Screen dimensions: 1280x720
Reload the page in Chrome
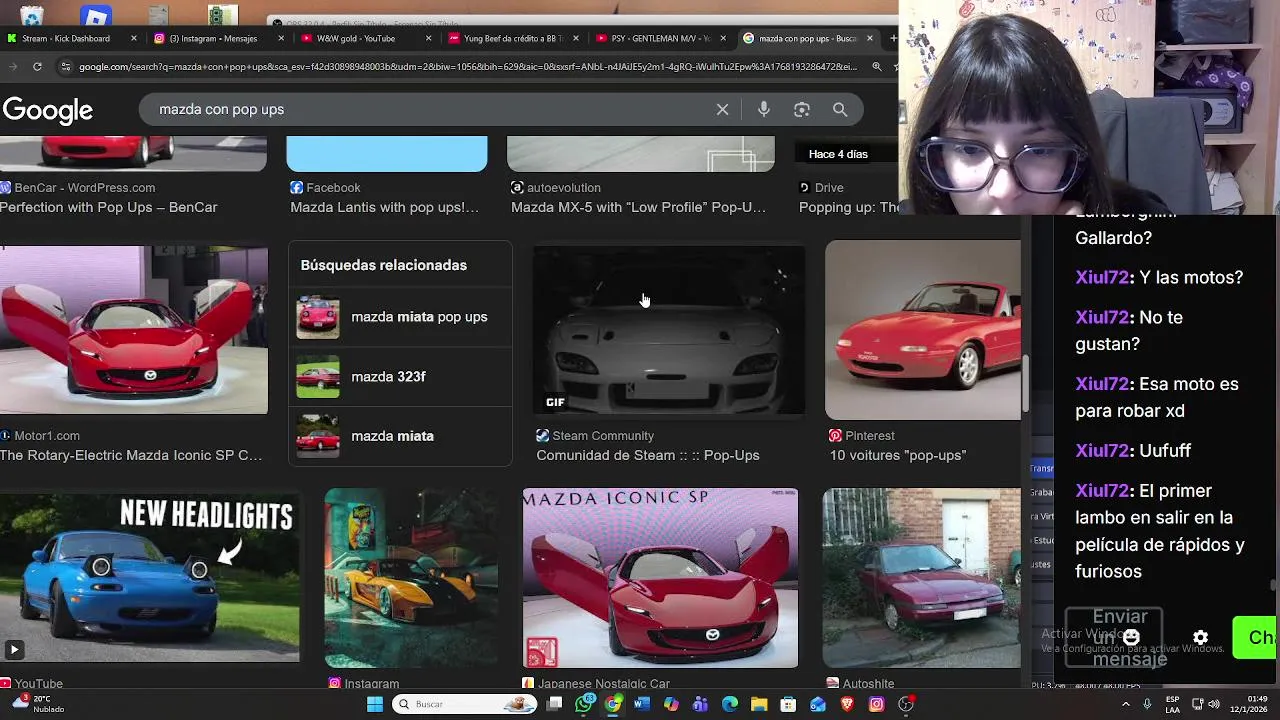pos(37,67)
